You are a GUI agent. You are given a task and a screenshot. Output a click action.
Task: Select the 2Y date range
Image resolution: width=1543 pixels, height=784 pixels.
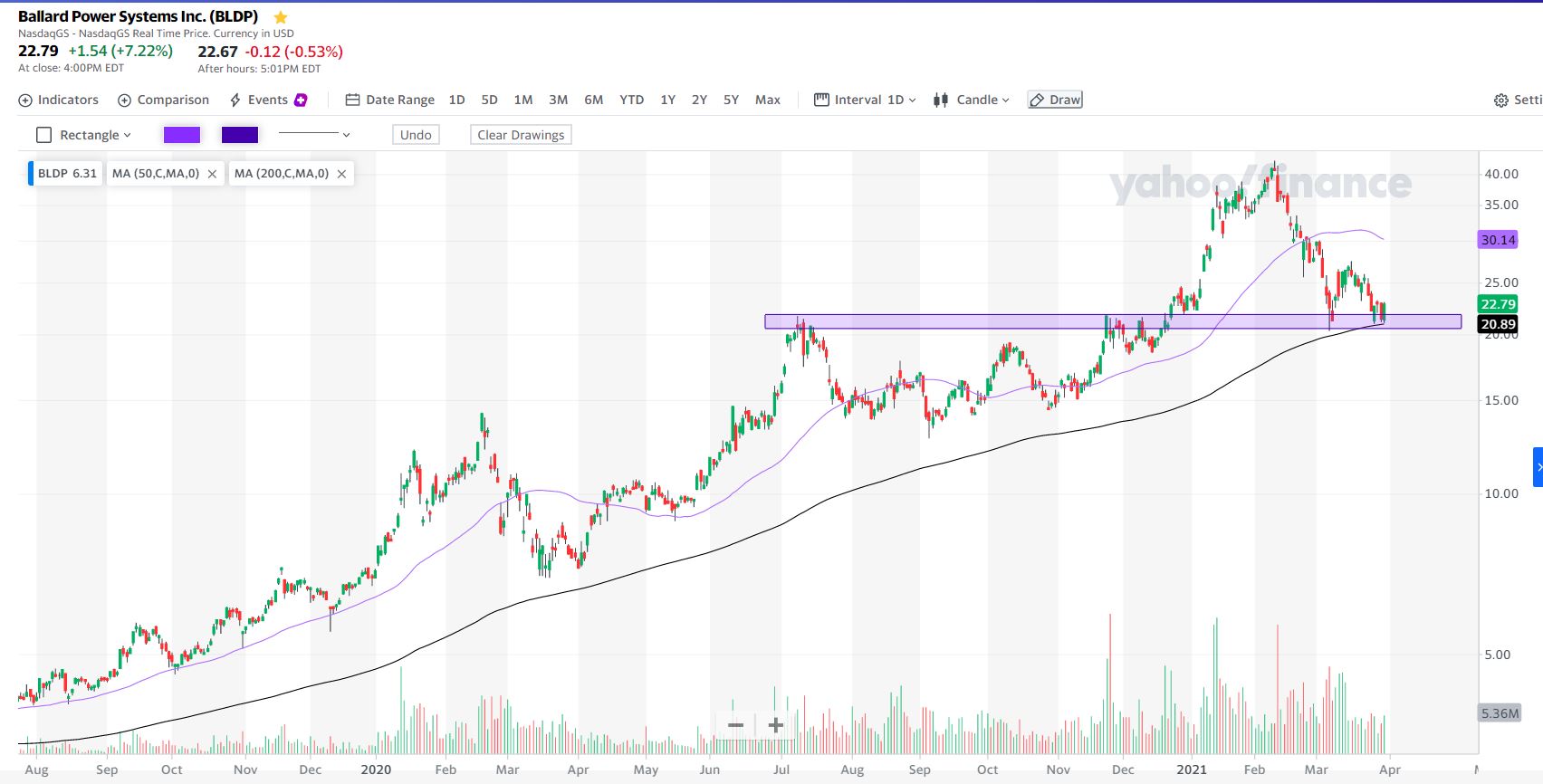tap(699, 100)
